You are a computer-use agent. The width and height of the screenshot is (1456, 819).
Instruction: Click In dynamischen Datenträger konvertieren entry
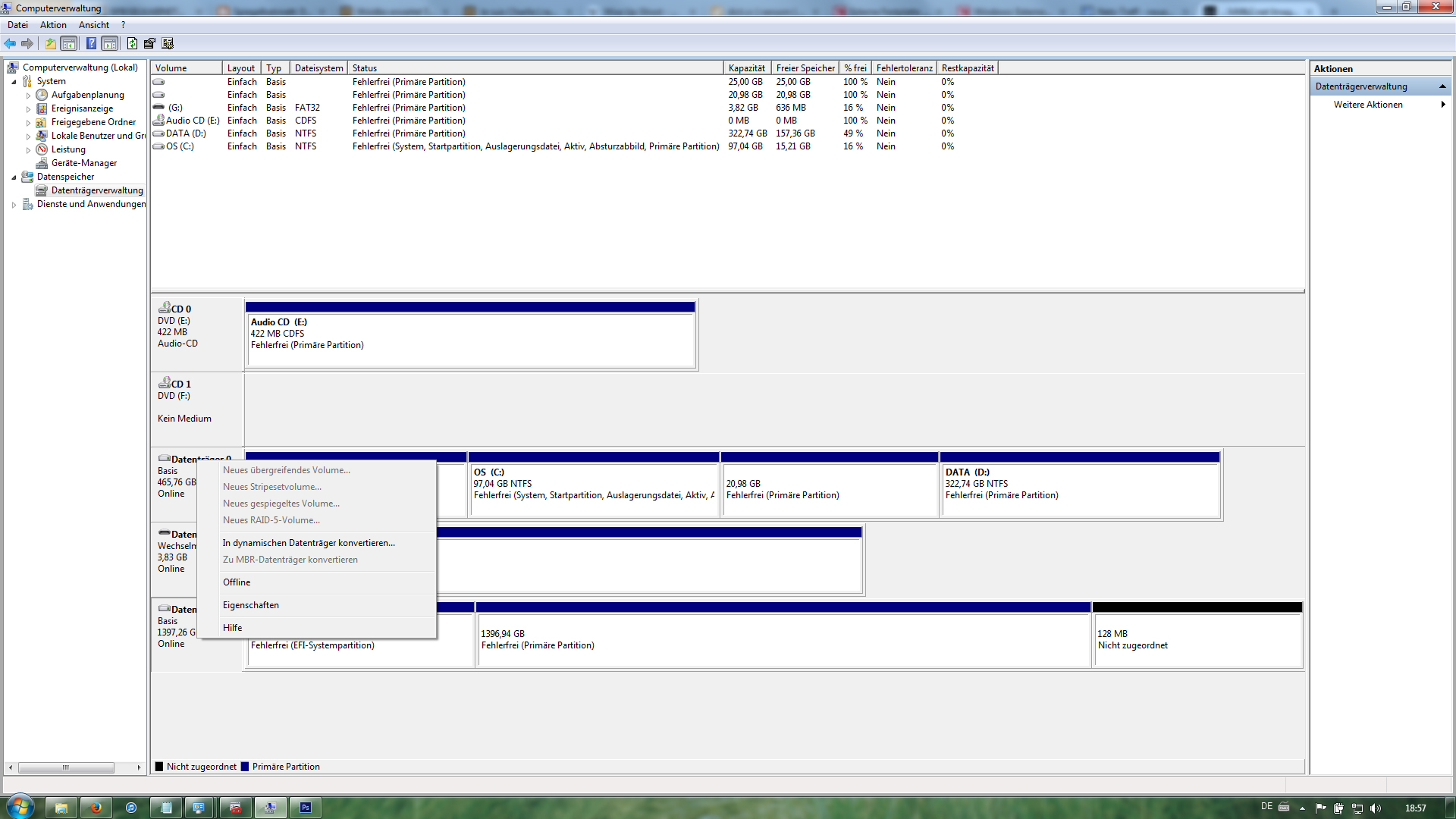(309, 543)
